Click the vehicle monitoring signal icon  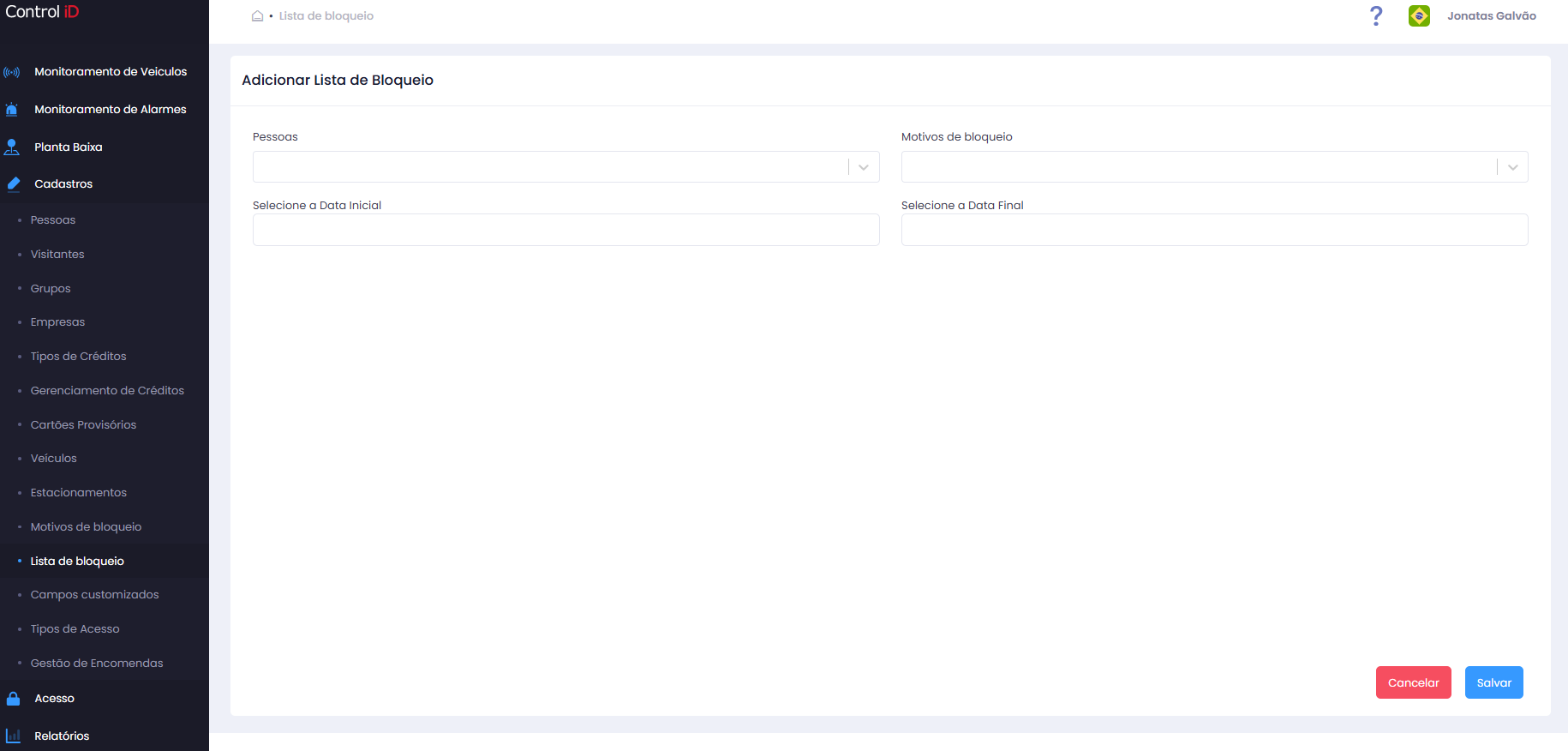(x=12, y=72)
